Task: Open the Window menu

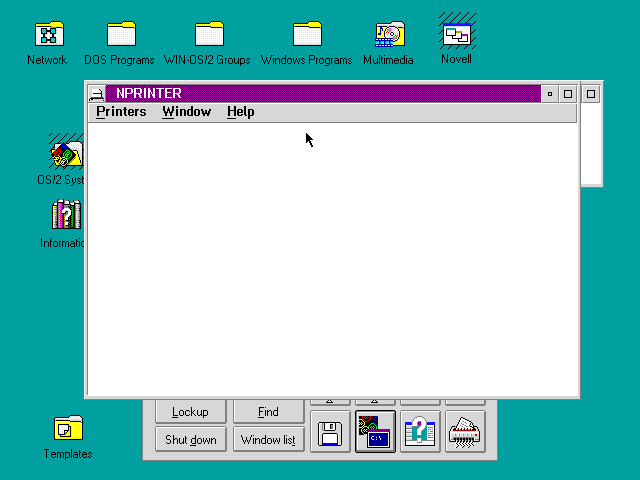Action: click(x=187, y=112)
